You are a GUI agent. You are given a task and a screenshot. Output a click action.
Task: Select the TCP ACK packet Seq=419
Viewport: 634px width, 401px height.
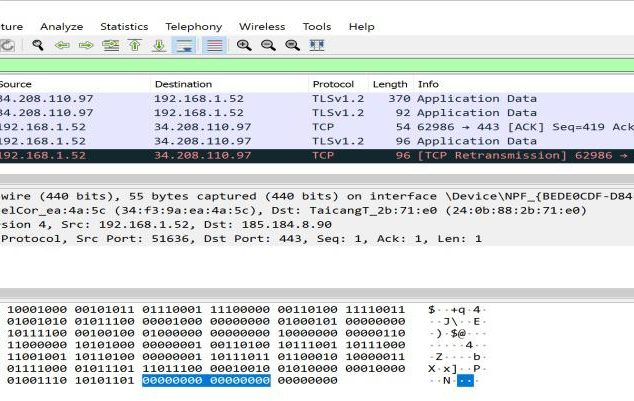click(317, 127)
